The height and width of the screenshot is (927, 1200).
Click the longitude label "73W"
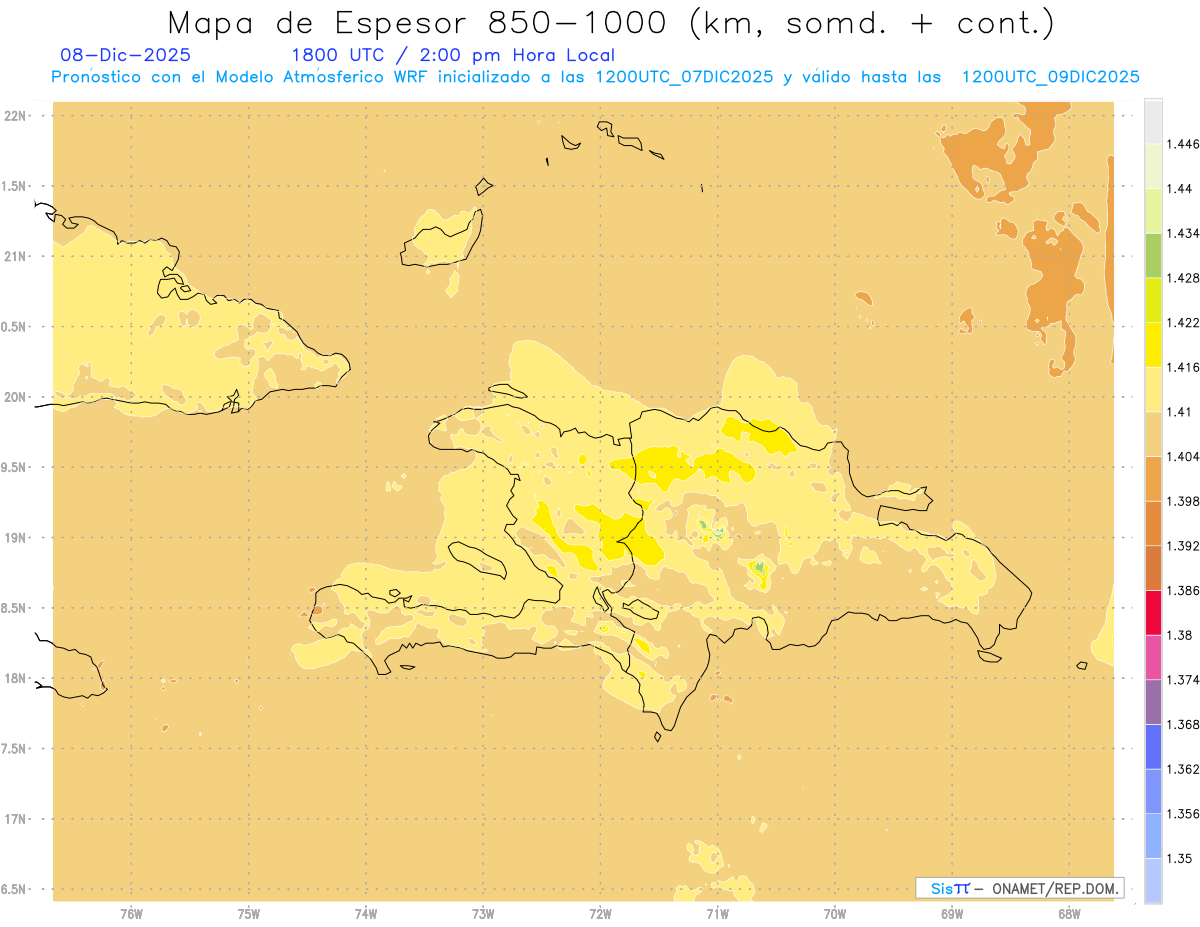483,913
